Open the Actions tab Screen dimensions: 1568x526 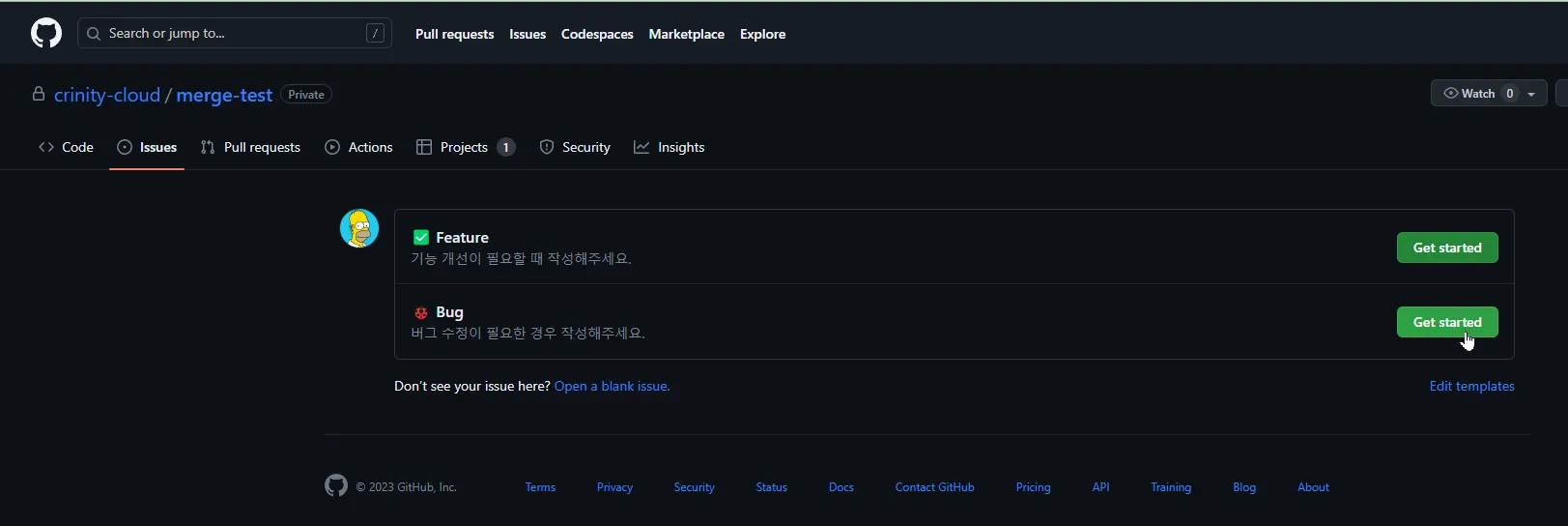[358, 147]
